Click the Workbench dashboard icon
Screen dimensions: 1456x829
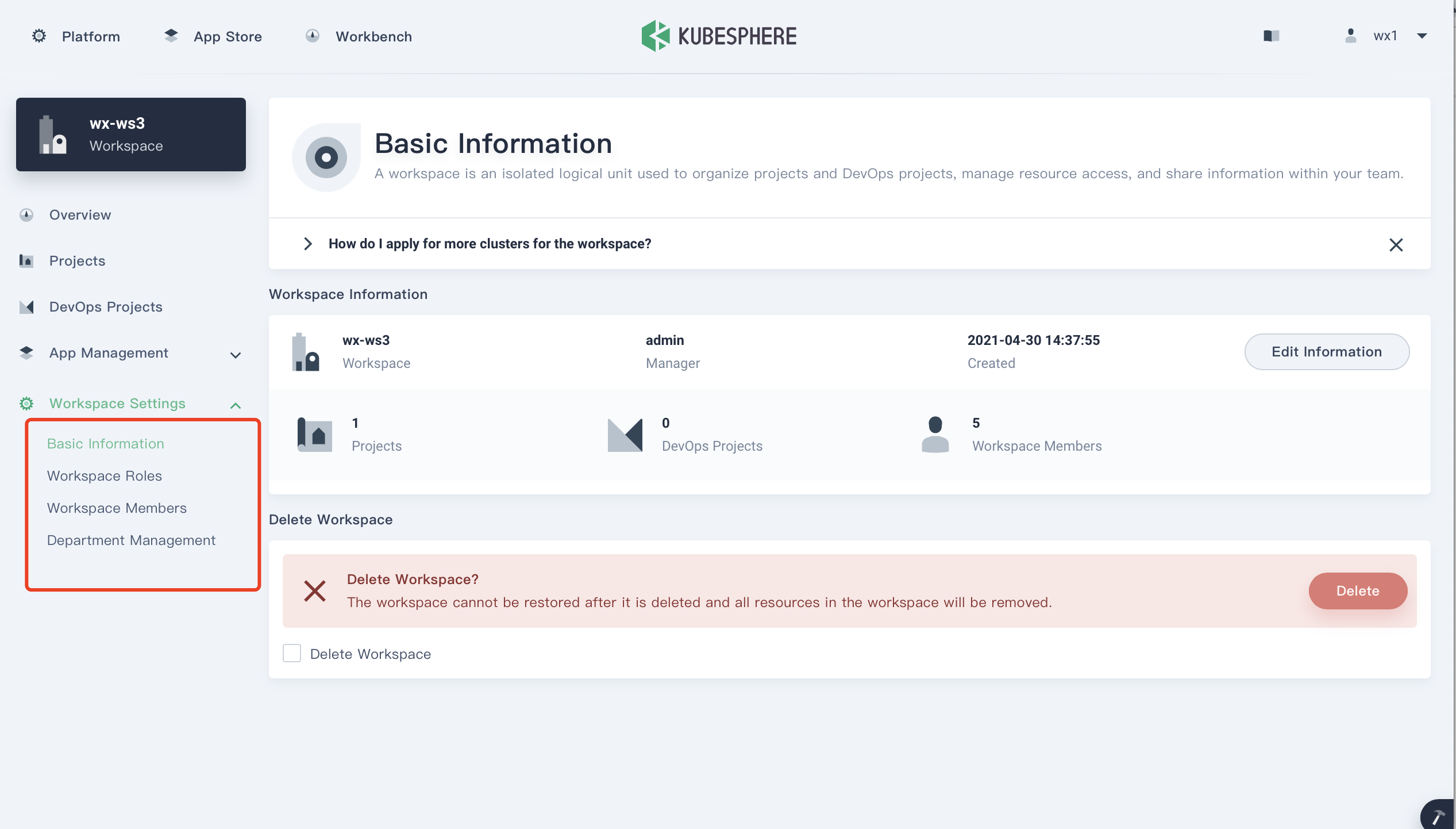312,36
